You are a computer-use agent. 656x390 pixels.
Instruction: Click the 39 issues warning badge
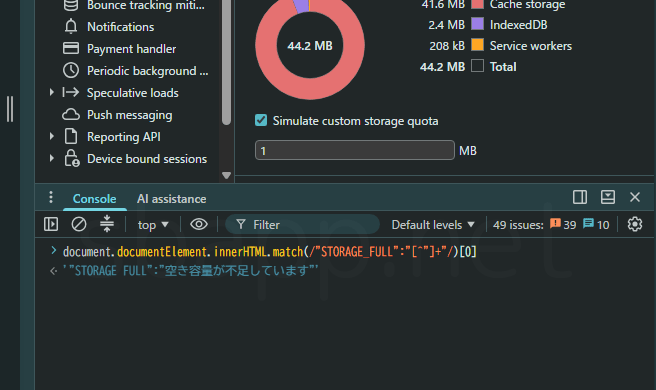(563, 225)
